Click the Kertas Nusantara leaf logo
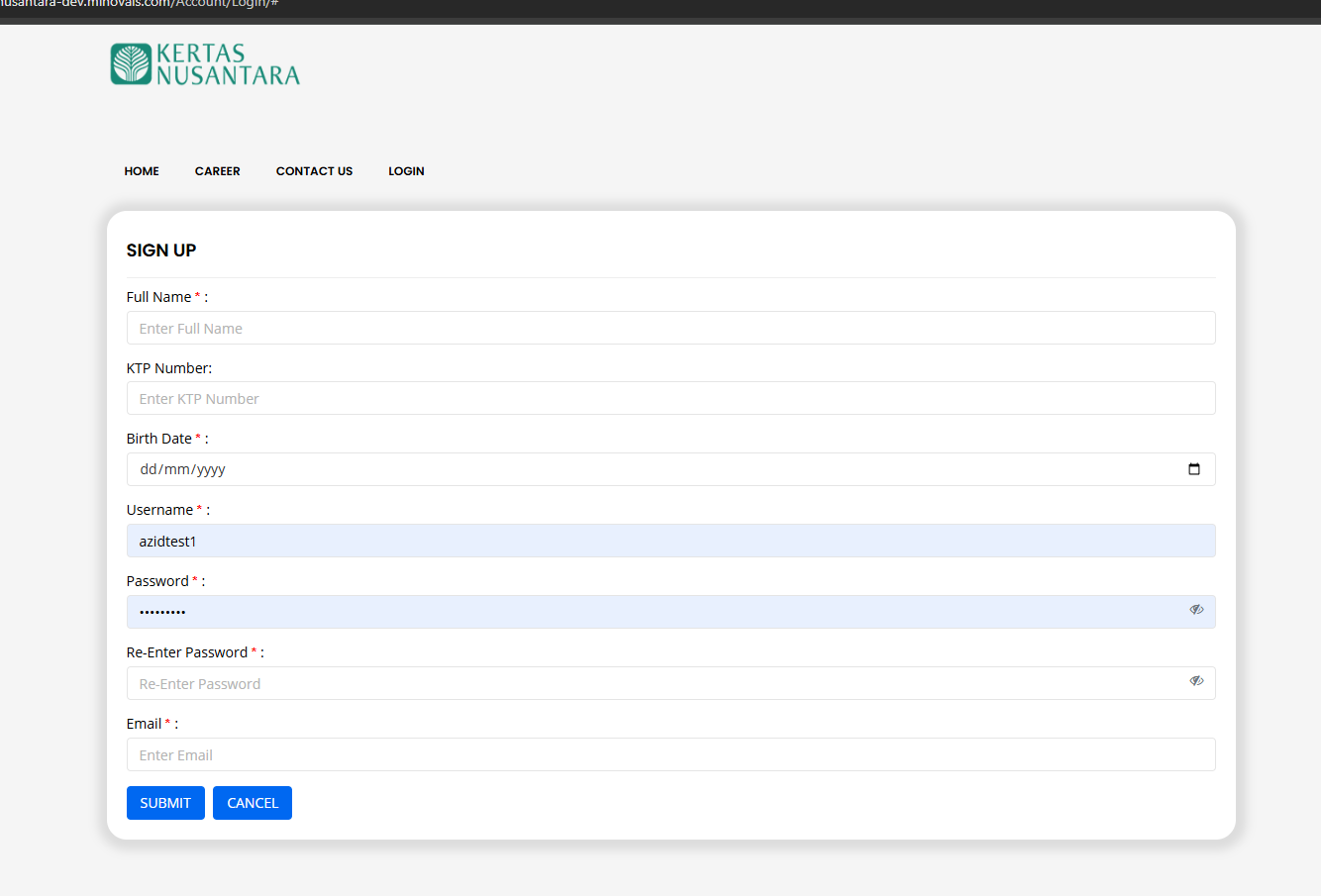The image size is (1321, 896). (131, 64)
